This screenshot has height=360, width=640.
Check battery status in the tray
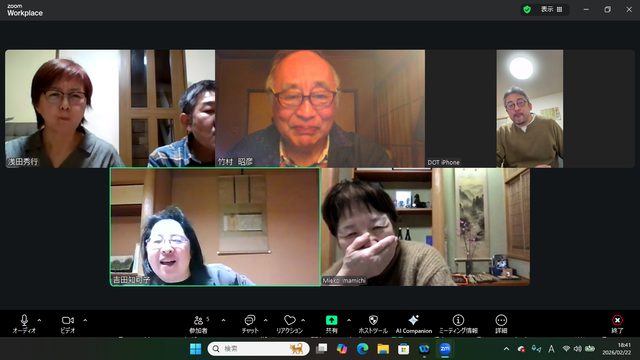coord(590,349)
